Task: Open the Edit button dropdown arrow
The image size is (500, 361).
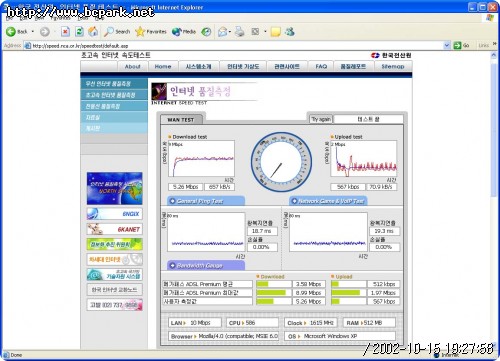Action: 265,32
